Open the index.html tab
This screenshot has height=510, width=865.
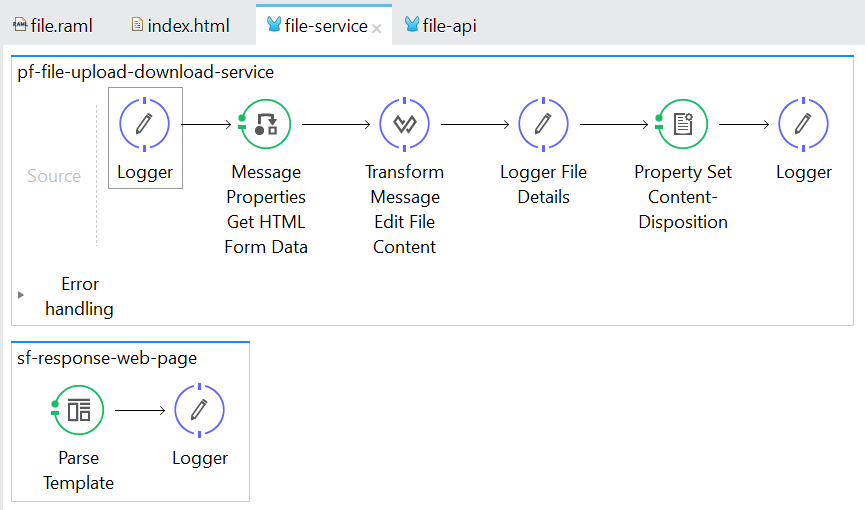point(180,26)
